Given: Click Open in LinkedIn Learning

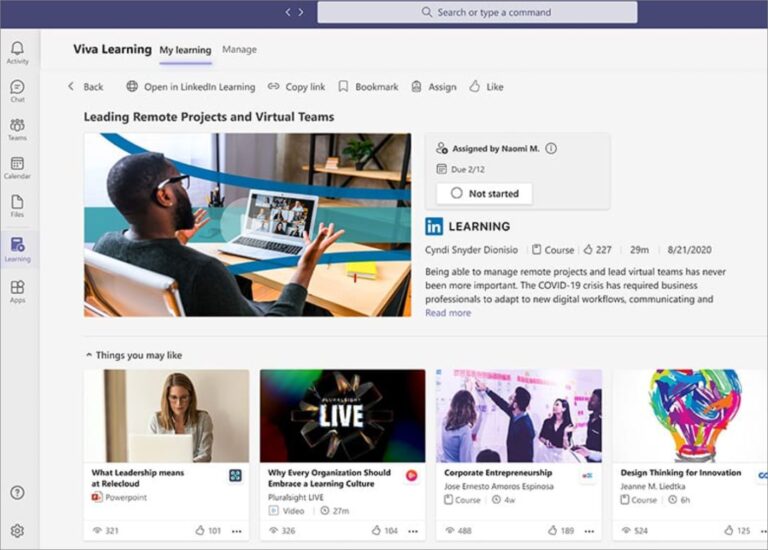Looking at the screenshot, I should (190, 87).
